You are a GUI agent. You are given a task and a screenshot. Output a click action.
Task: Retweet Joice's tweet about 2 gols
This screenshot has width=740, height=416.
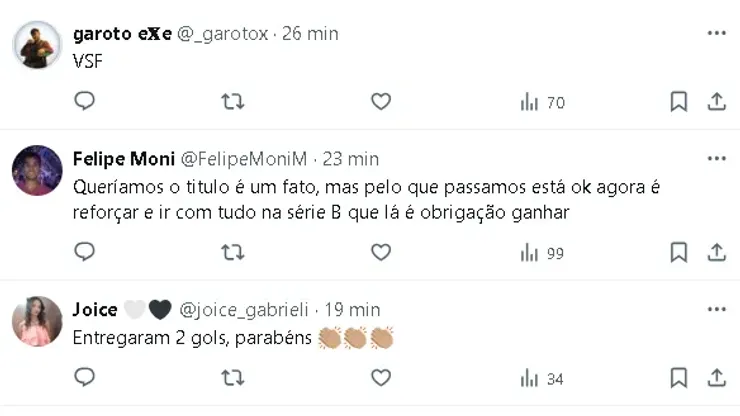click(232, 378)
